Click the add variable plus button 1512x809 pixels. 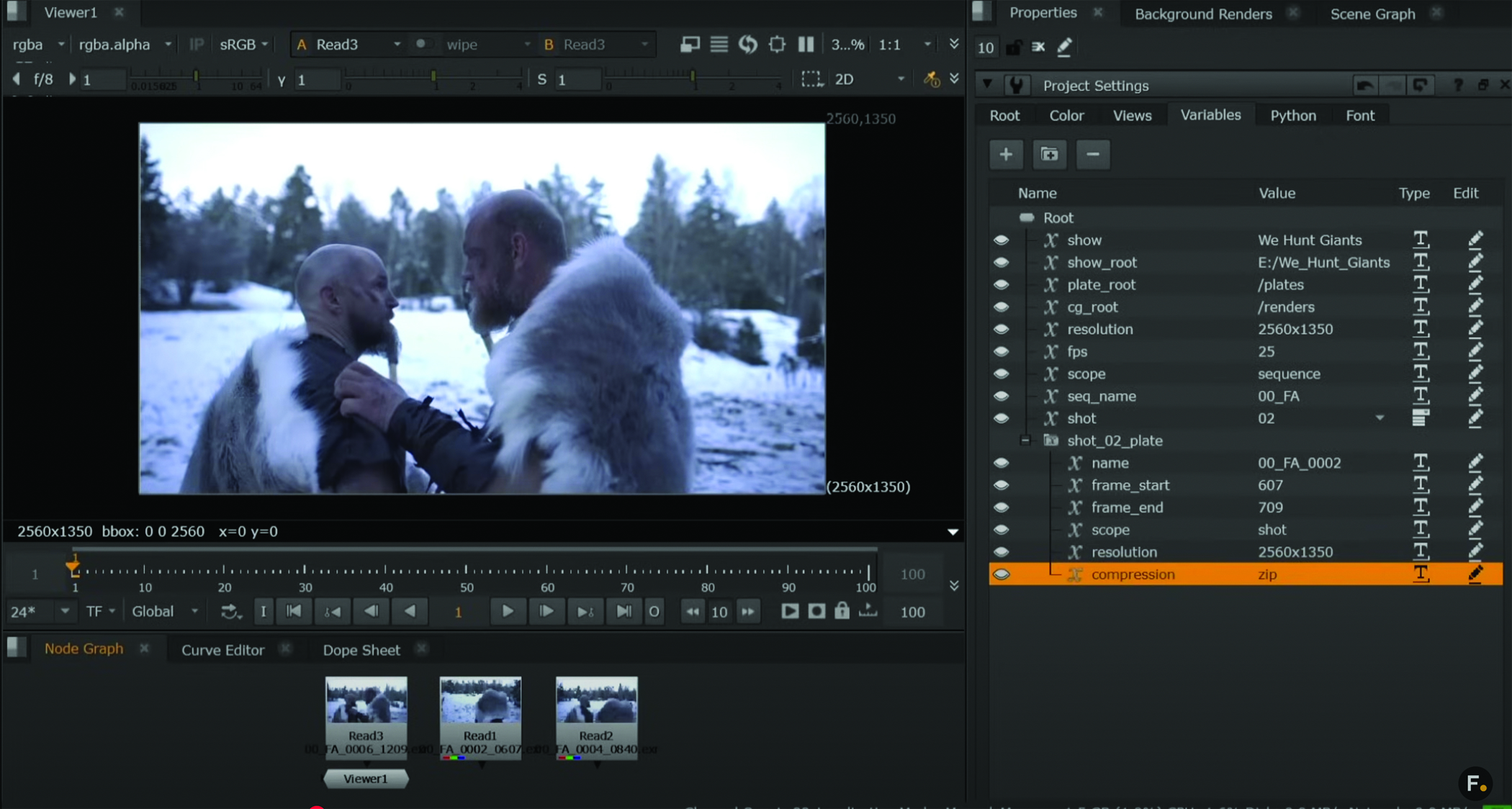(x=1006, y=154)
